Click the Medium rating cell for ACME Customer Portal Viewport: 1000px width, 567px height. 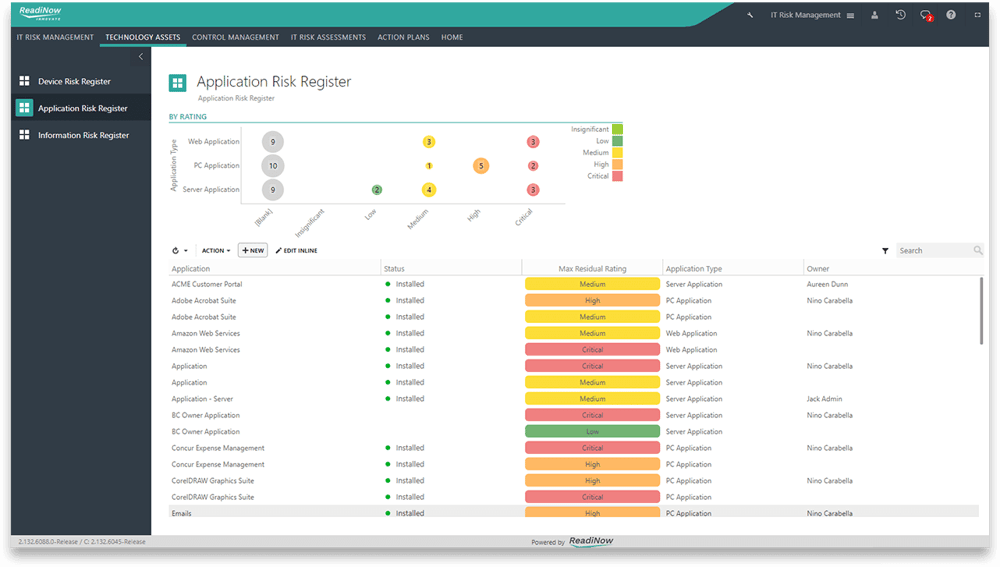592,284
